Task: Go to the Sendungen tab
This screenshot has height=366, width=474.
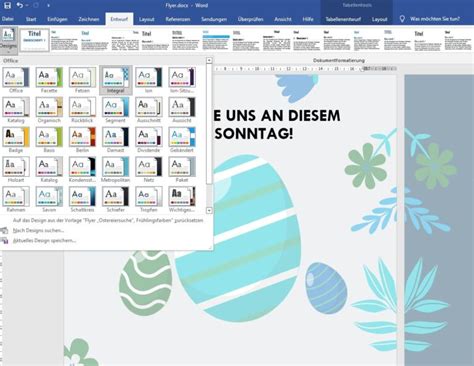Action: point(214,19)
